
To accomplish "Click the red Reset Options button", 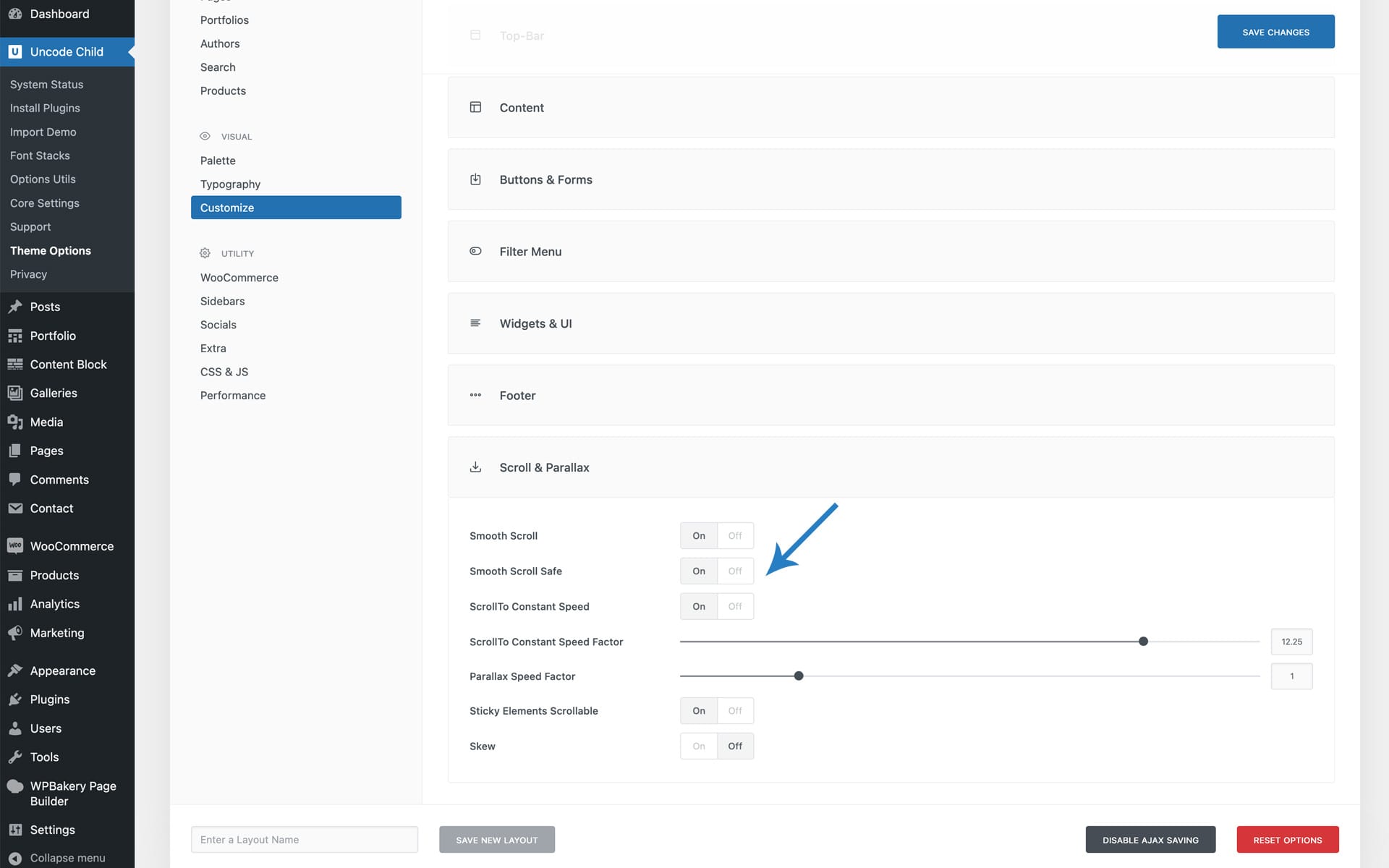I will [x=1287, y=840].
